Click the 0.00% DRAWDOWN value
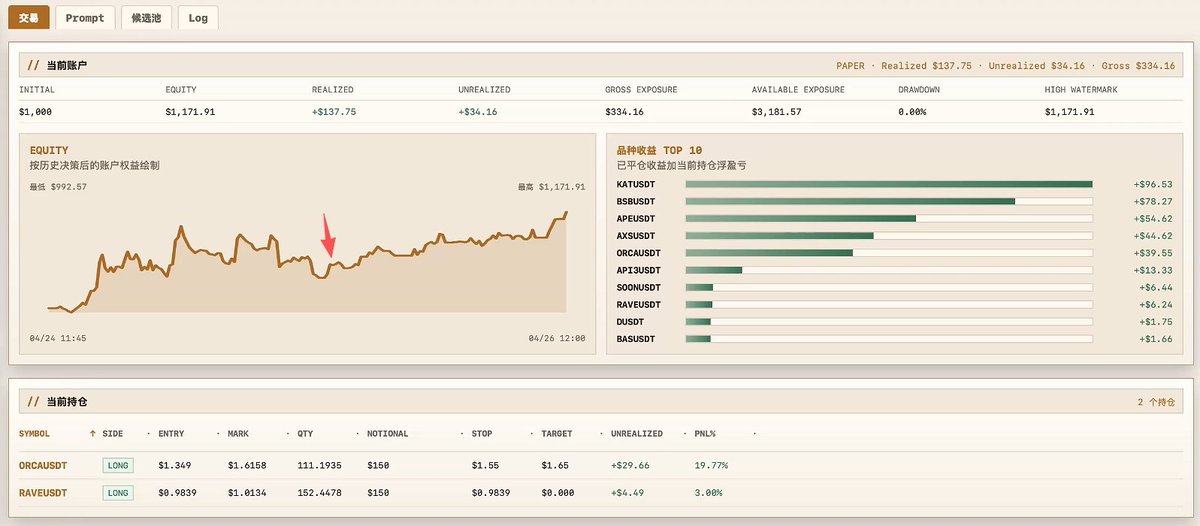The width and height of the screenshot is (1200, 526). pyautogui.click(x=912, y=112)
